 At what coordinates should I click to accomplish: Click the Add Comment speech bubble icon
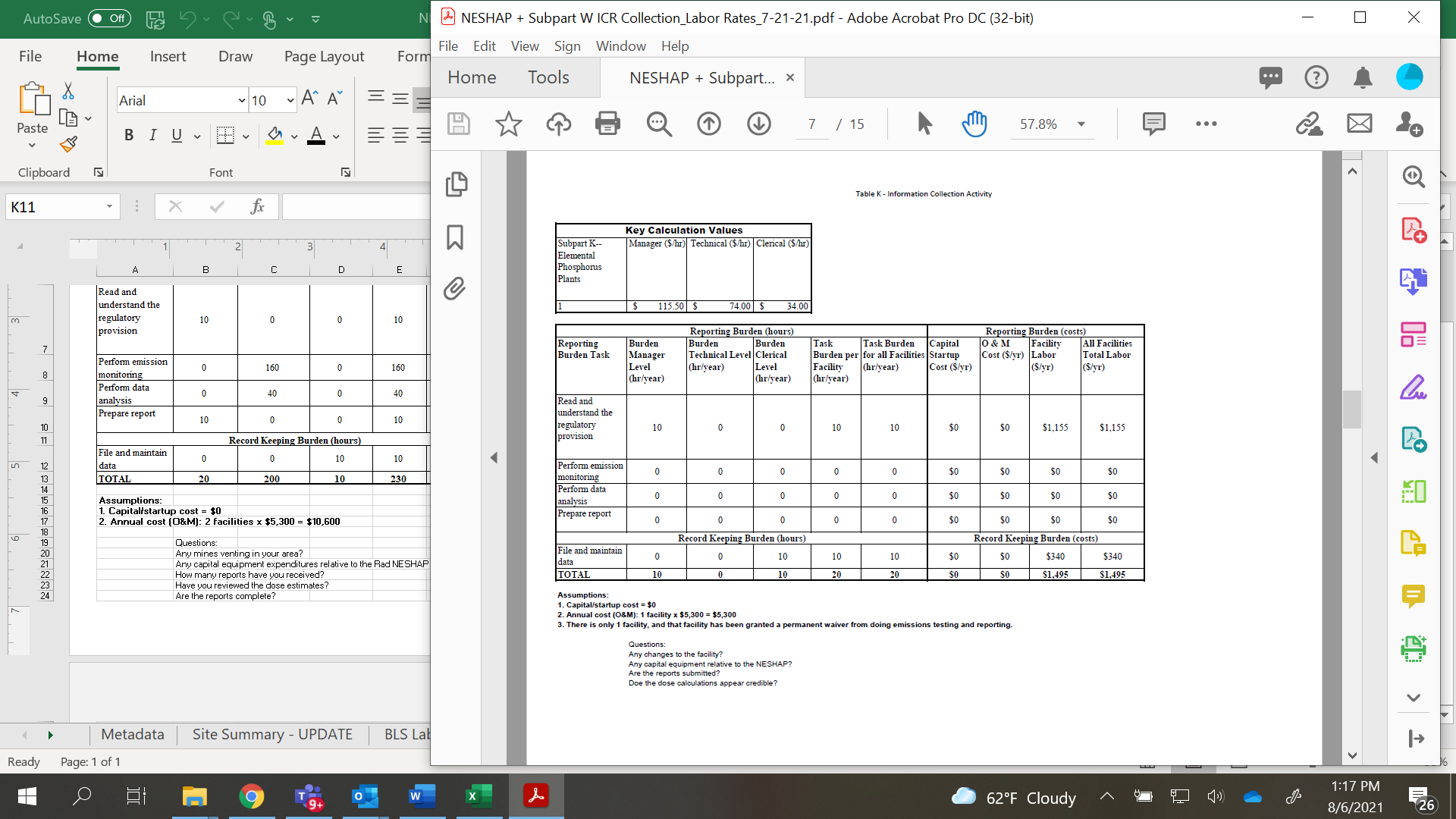pos(1153,124)
